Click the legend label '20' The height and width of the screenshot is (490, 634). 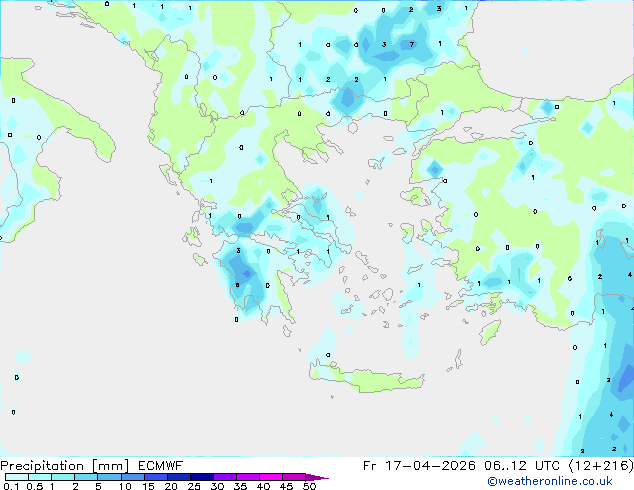tap(171, 486)
